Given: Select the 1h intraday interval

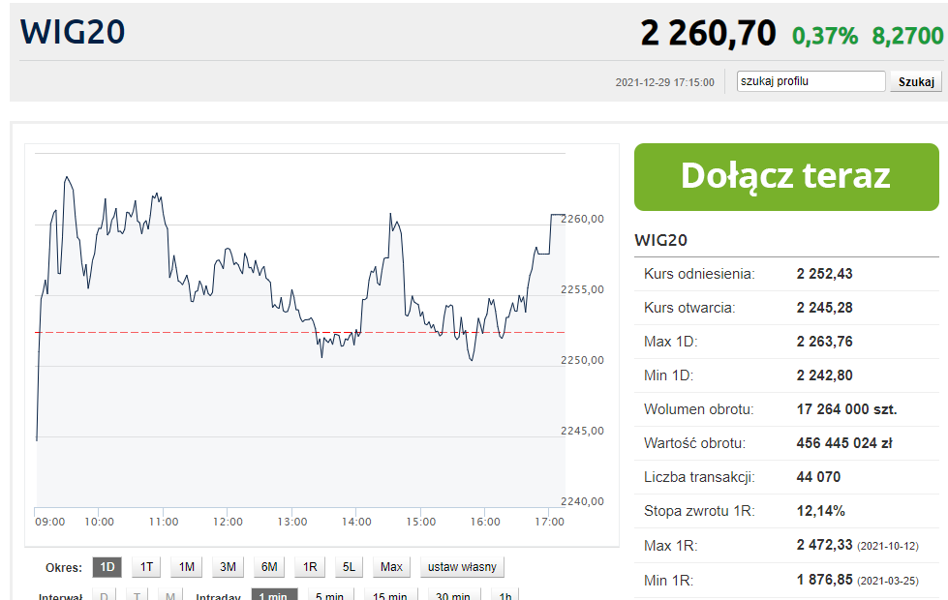Looking at the screenshot, I should 505,595.
